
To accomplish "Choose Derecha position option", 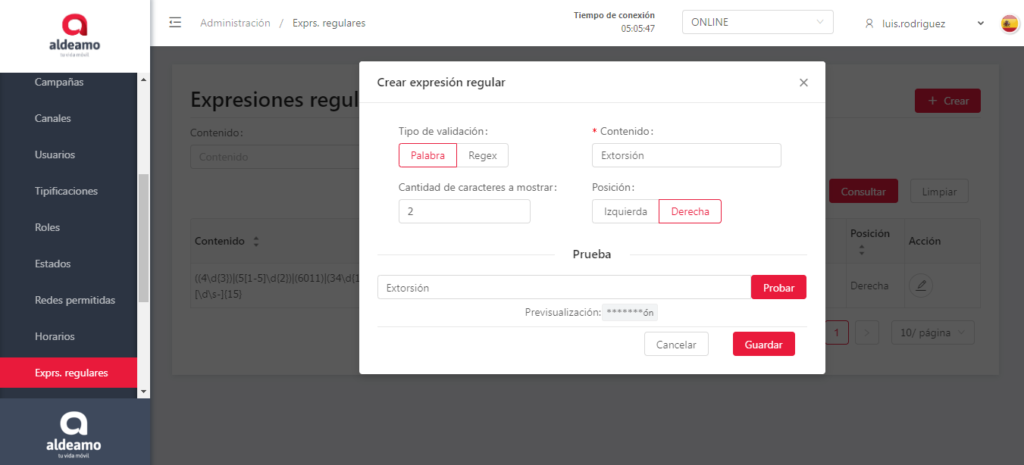I will tap(690, 211).
